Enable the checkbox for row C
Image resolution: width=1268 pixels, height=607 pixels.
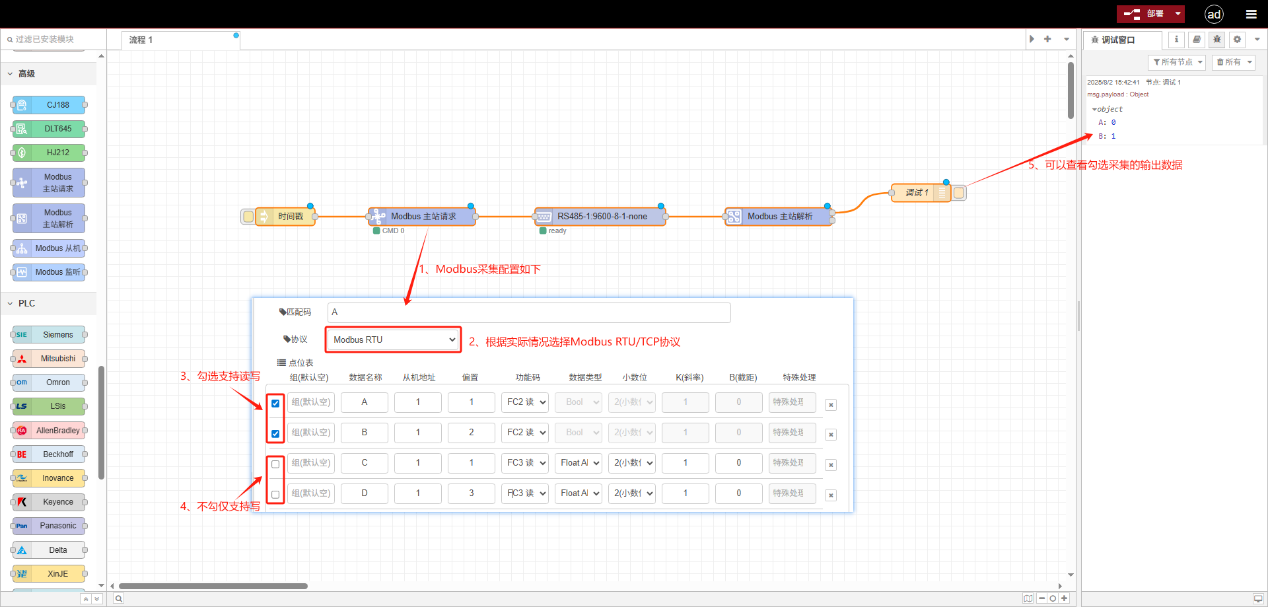tap(276, 464)
